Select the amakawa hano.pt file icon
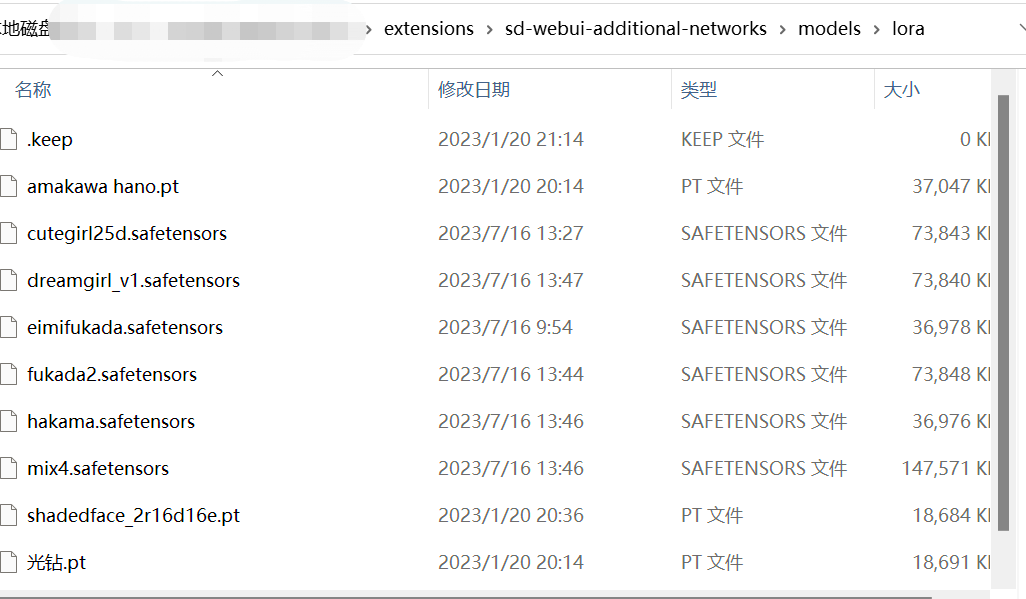Viewport: 1026px width, 599px height. 9,186
